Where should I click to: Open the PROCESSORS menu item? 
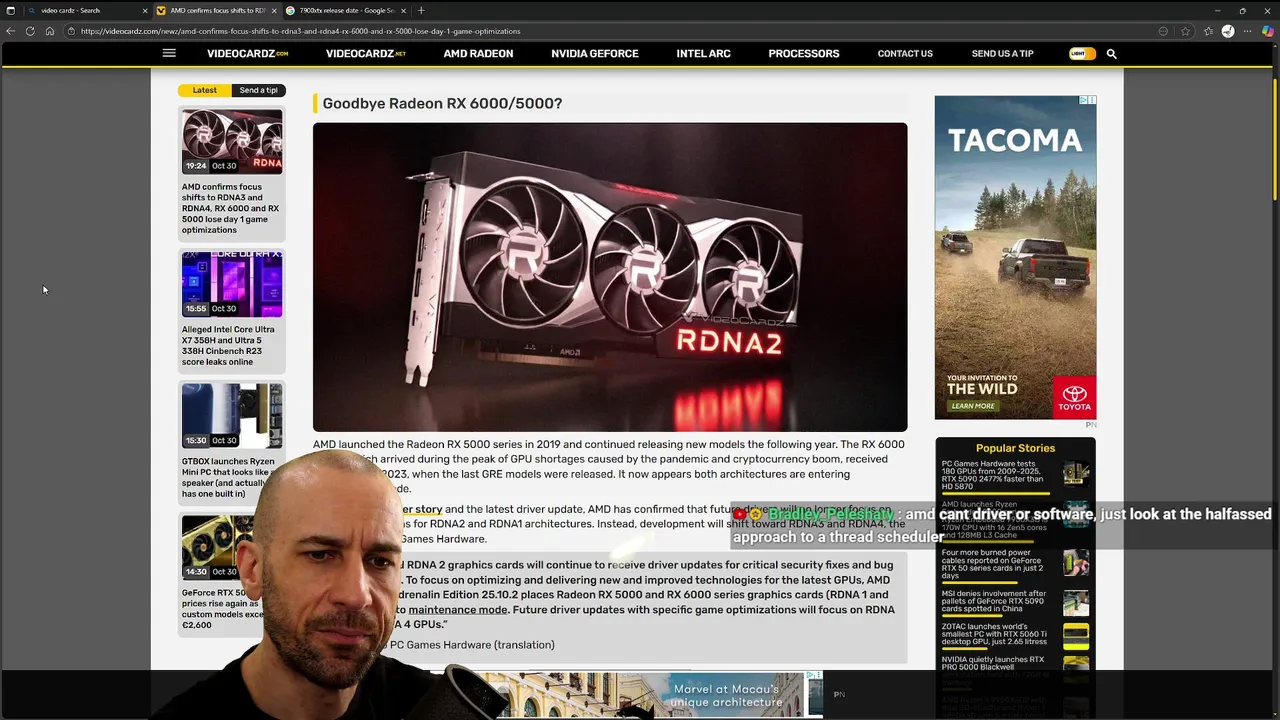(x=804, y=54)
